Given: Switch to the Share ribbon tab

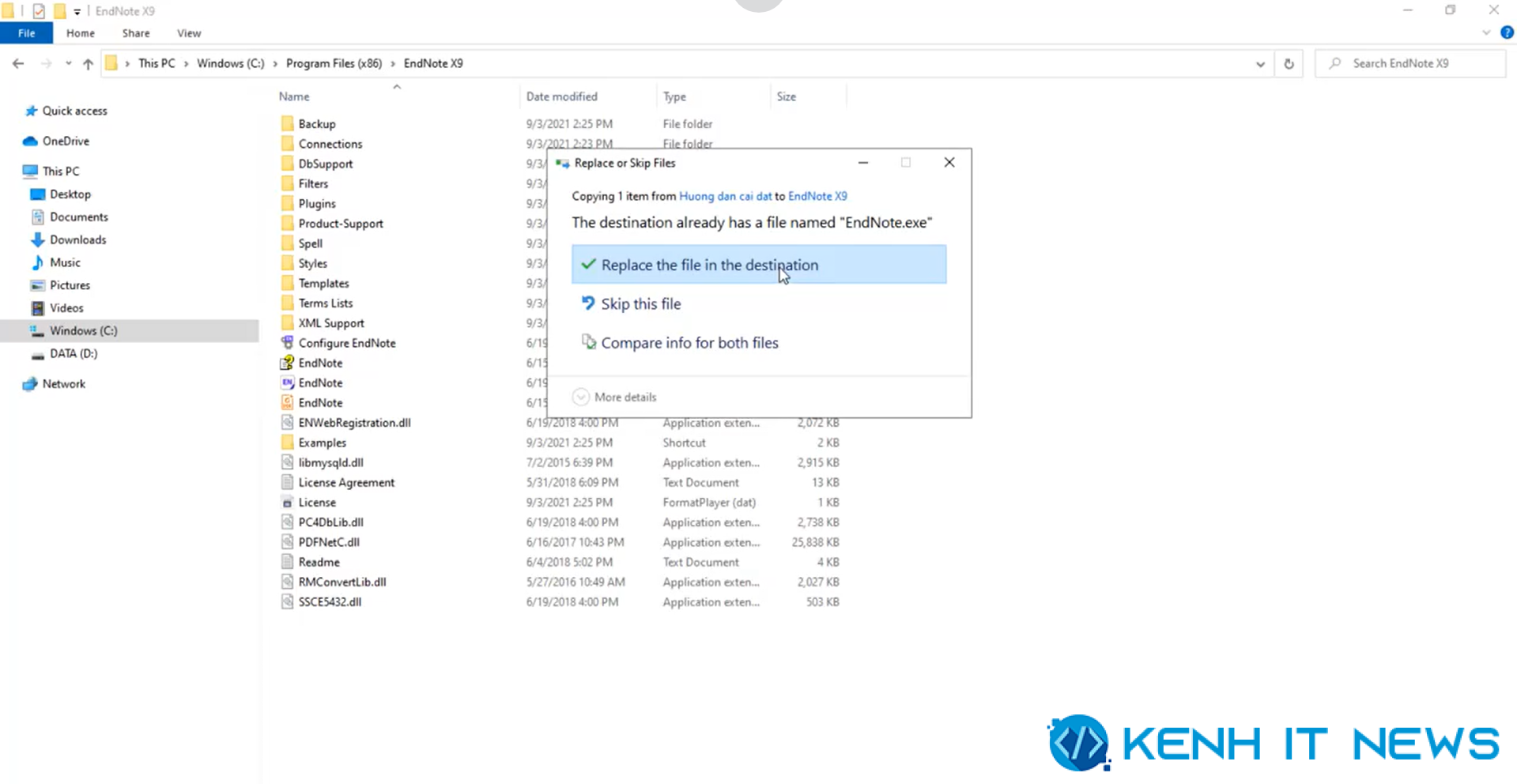Looking at the screenshot, I should tap(136, 33).
